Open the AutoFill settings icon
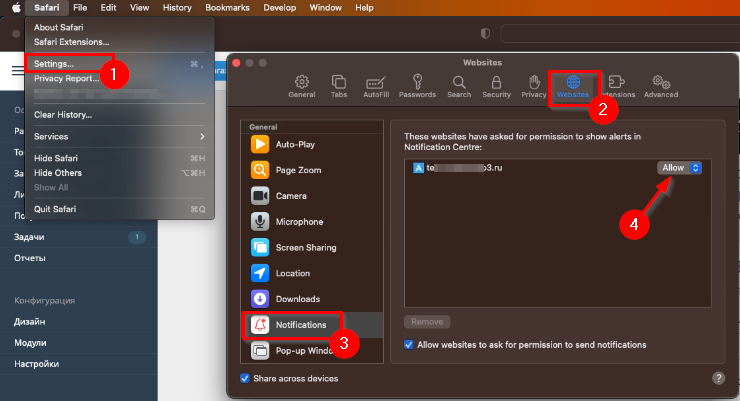 pos(377,84)
